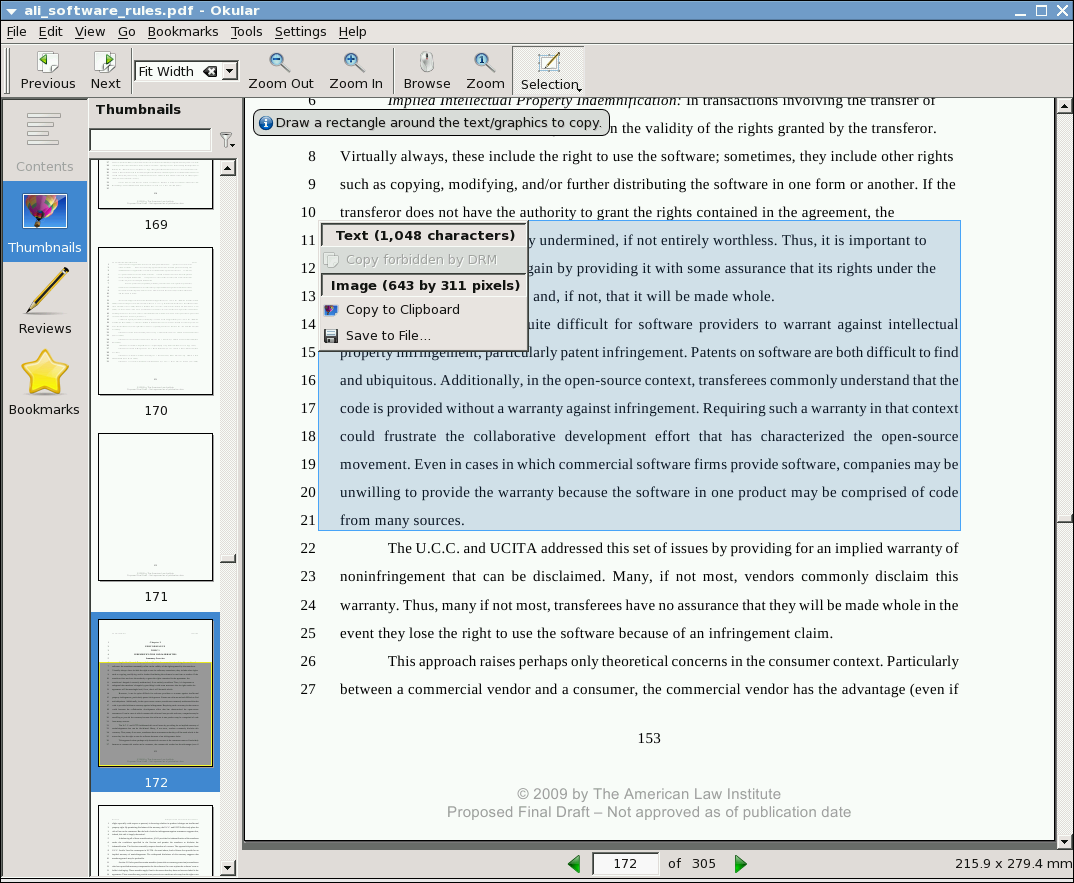
Task: Click the Previous page toolbar icon
Action: 47,70
